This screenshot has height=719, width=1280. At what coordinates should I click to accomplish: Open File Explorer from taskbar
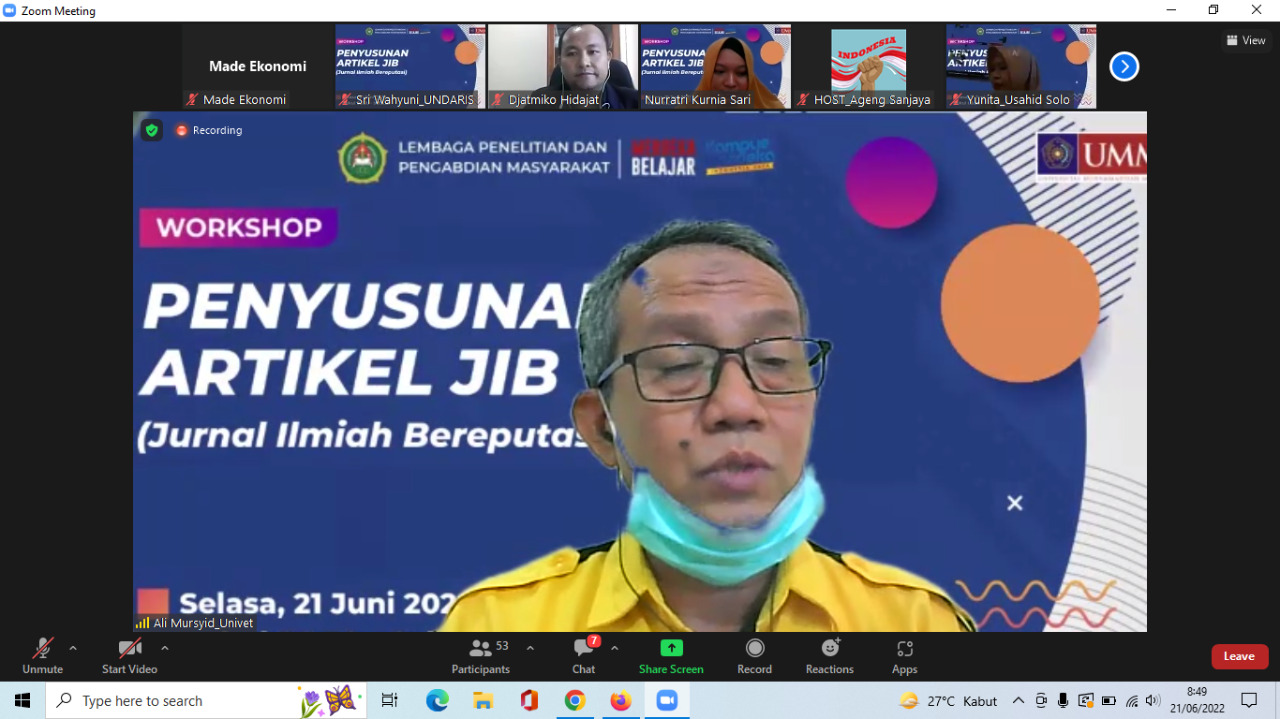coord(483,701)
